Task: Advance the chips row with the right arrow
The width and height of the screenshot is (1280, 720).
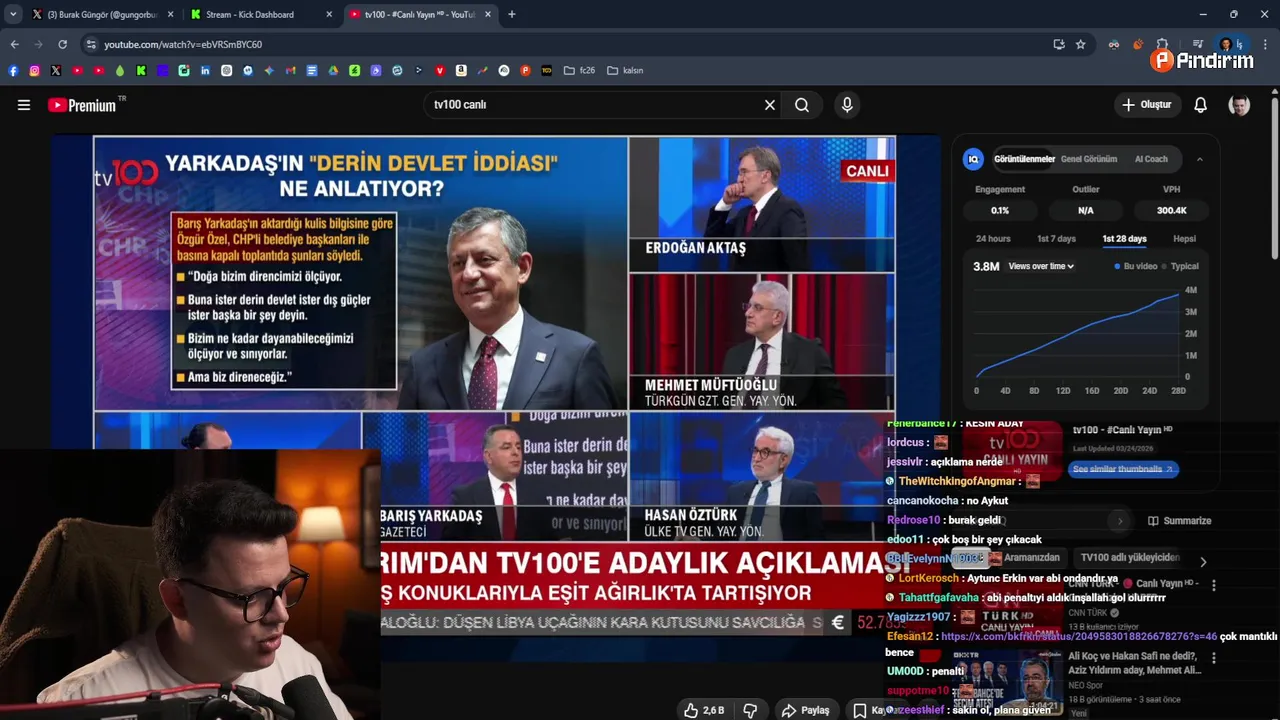Action: pos(1203,562)
